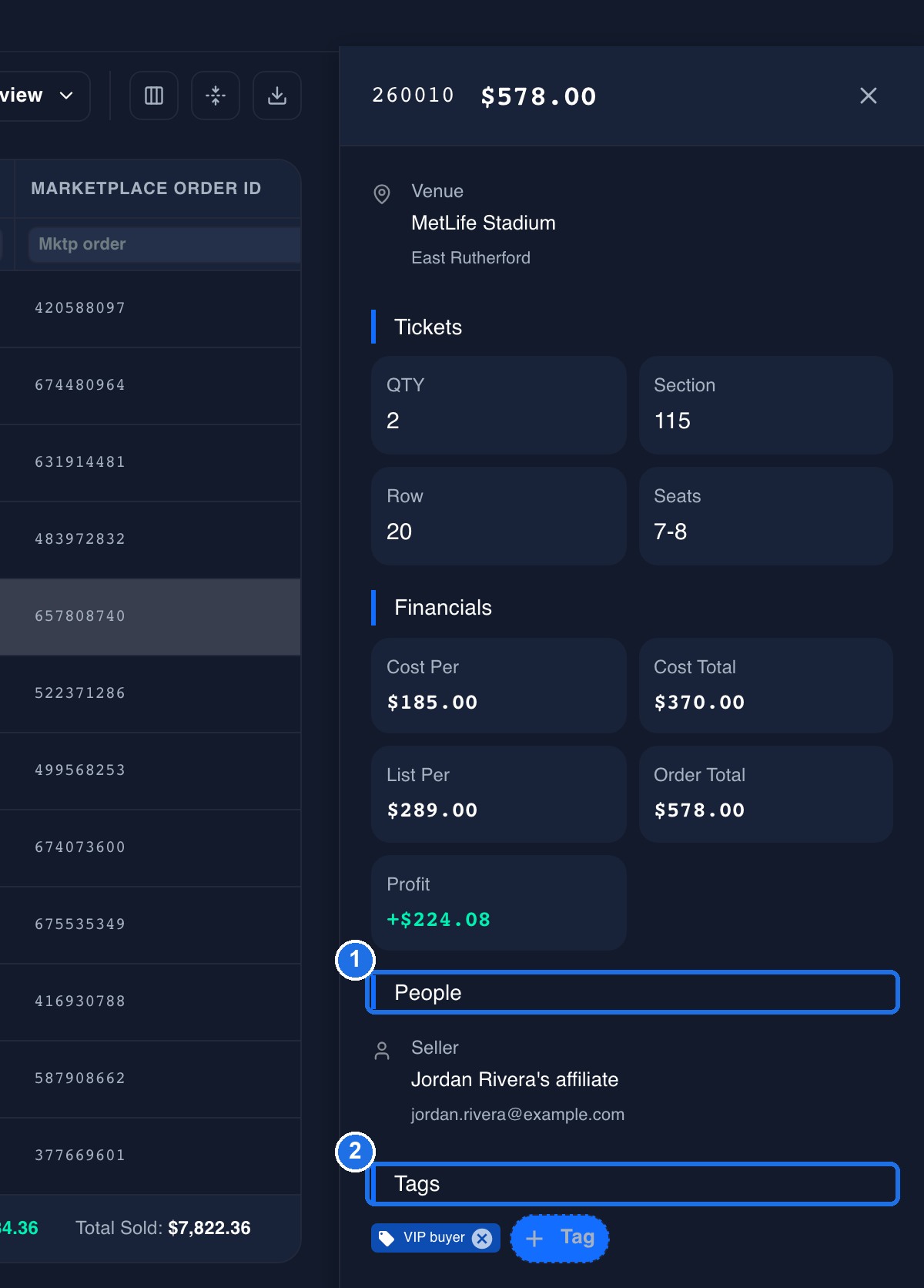Screen dimensions: 924x1288
Task: Select highlighted order row 657808740
Action: coord(150,616)
